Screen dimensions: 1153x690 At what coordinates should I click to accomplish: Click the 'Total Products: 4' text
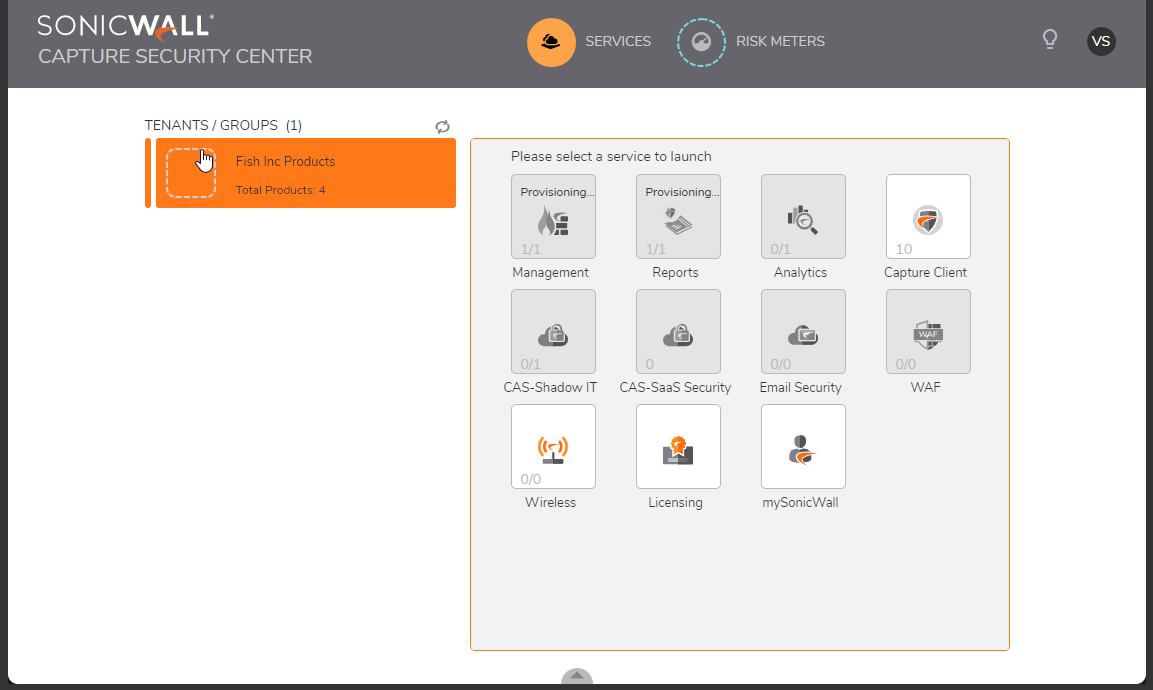click(x=280, y=190)
